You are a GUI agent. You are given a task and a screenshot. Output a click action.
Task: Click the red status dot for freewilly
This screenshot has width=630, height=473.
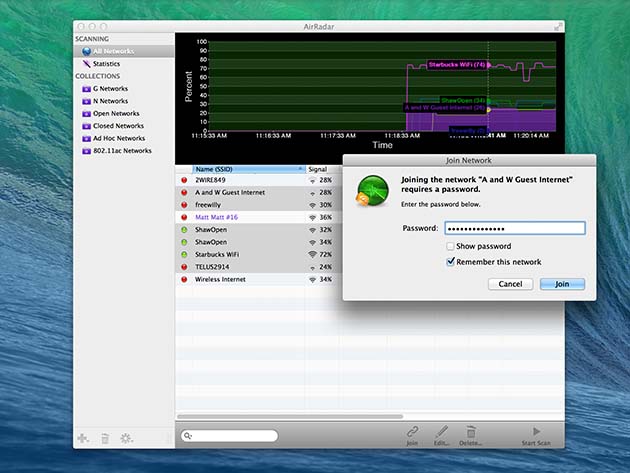tap(184, 205)
